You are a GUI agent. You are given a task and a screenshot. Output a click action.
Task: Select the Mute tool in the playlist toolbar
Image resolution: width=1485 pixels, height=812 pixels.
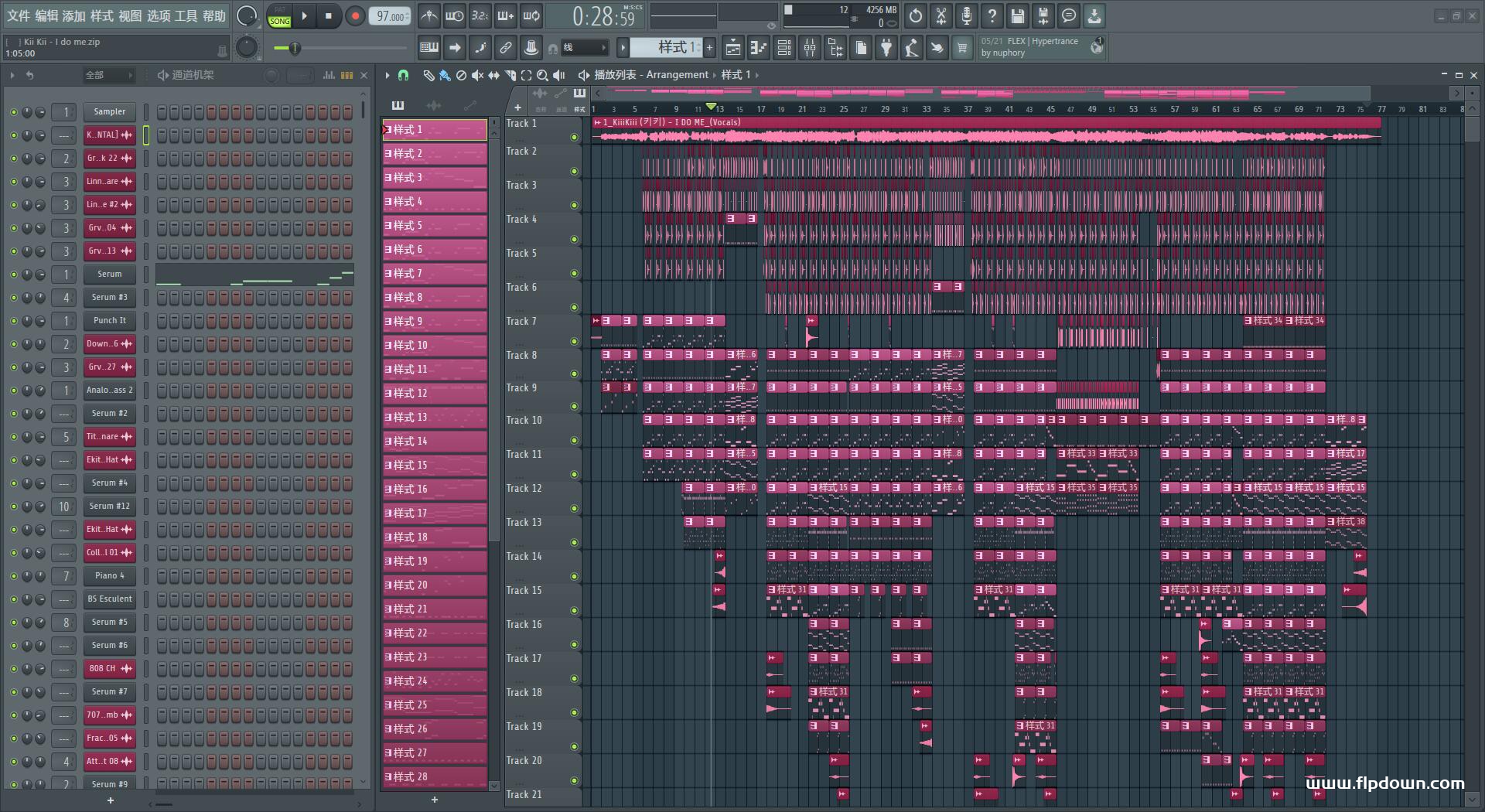click(x=477, y=75)
